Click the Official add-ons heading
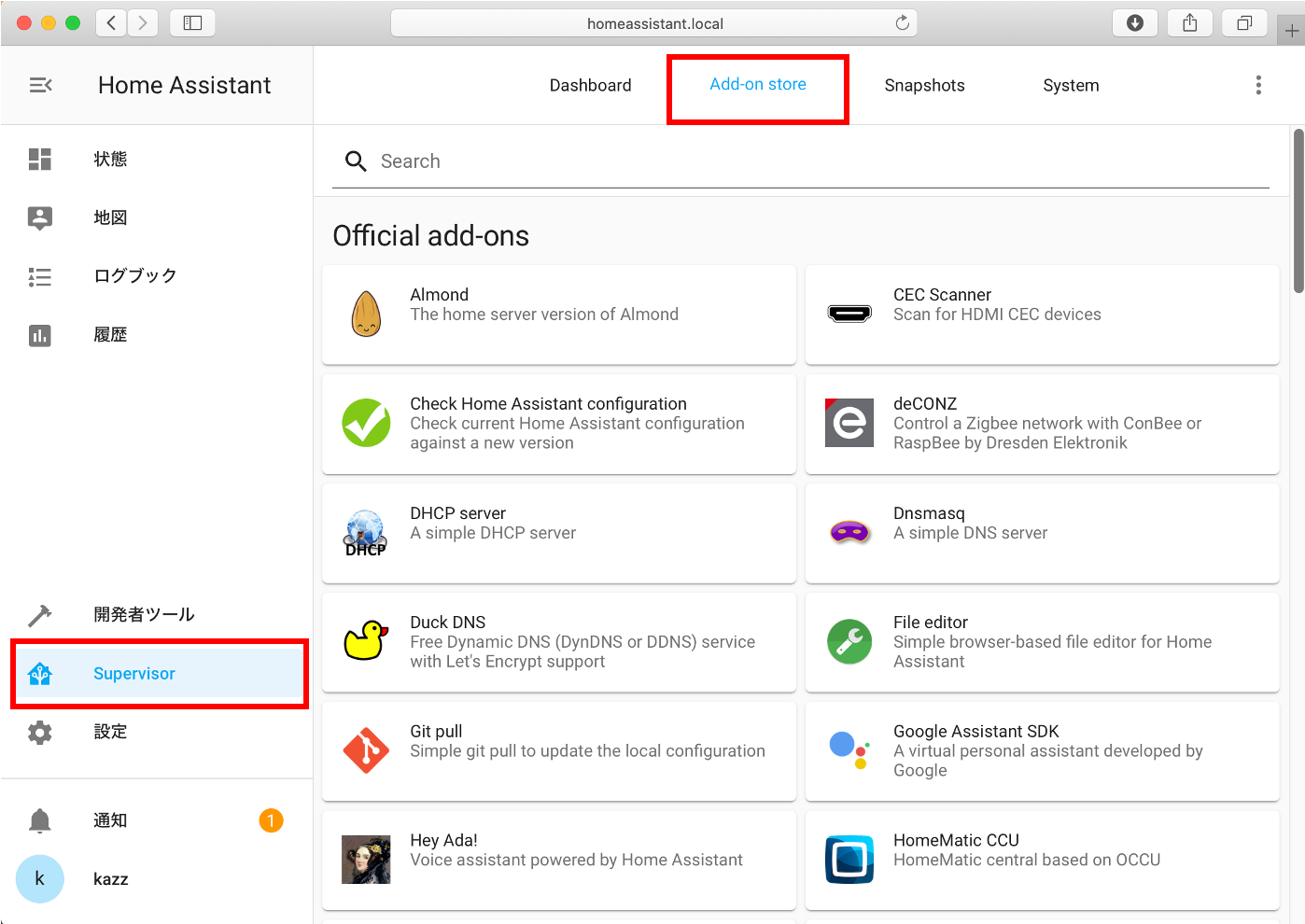Screen dimensions: 1305x924 pos(431,236)
